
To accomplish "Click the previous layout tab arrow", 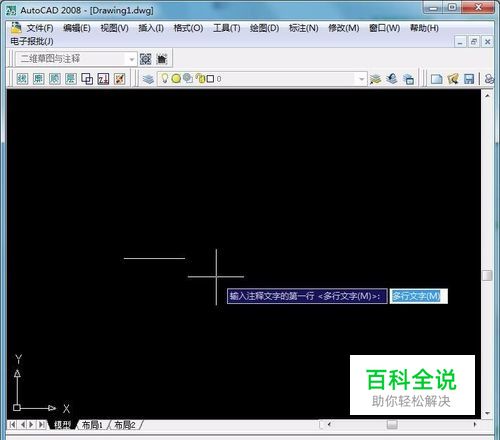I will coord(23,425).
